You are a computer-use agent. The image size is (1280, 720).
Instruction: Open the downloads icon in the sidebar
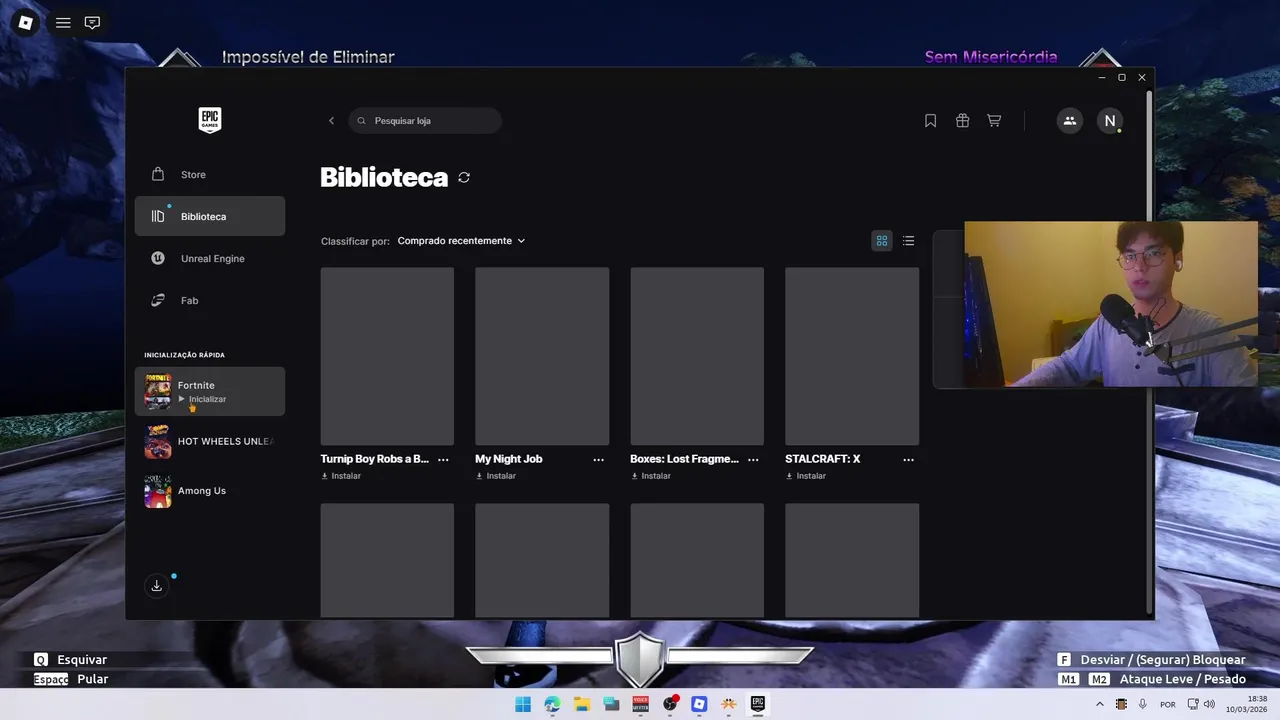tap(156, 586)
